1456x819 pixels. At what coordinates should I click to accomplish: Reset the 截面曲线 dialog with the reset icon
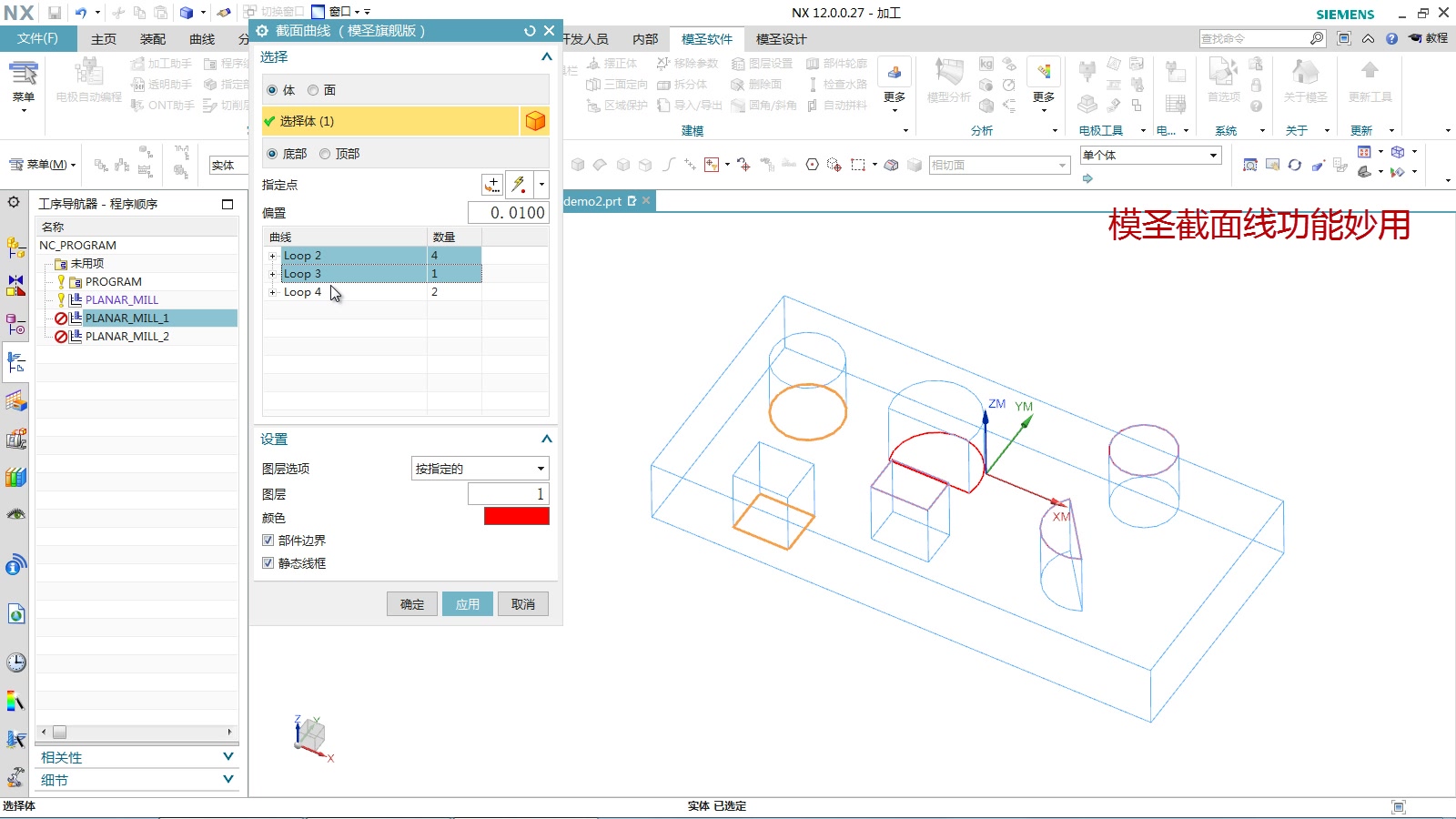[x=530, y=31]
